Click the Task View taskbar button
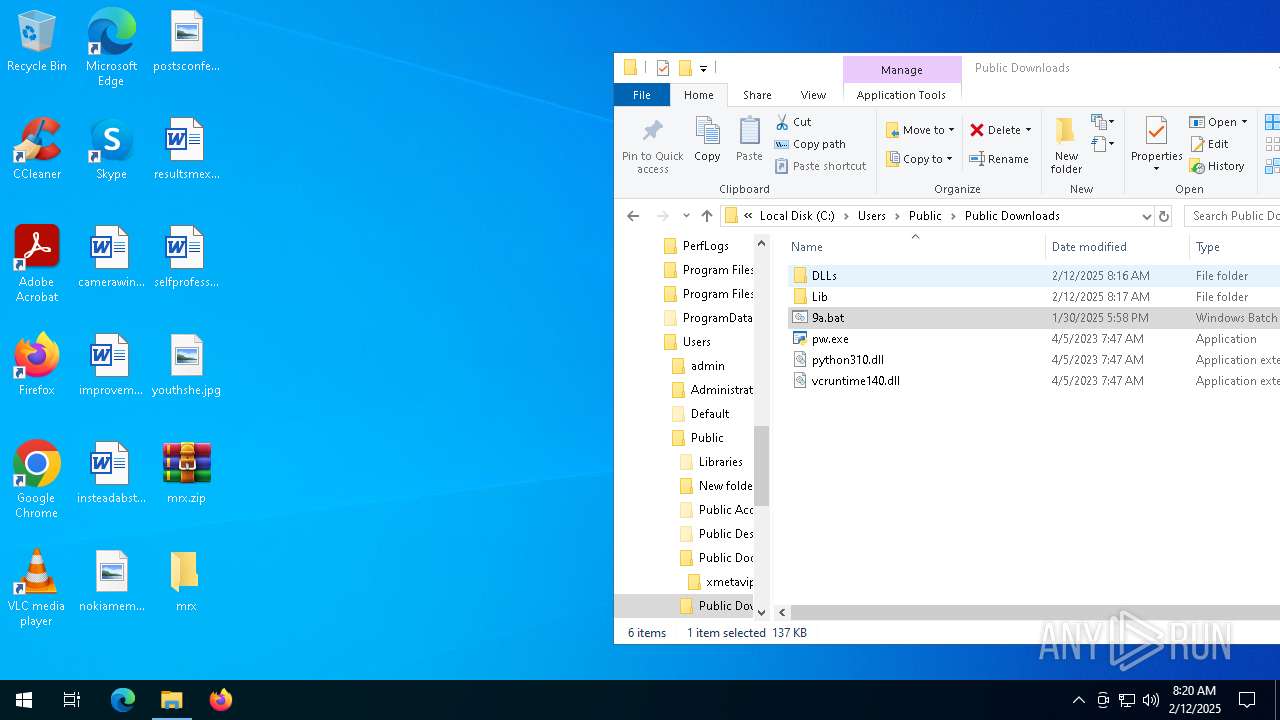 click(x=72, y=700)
